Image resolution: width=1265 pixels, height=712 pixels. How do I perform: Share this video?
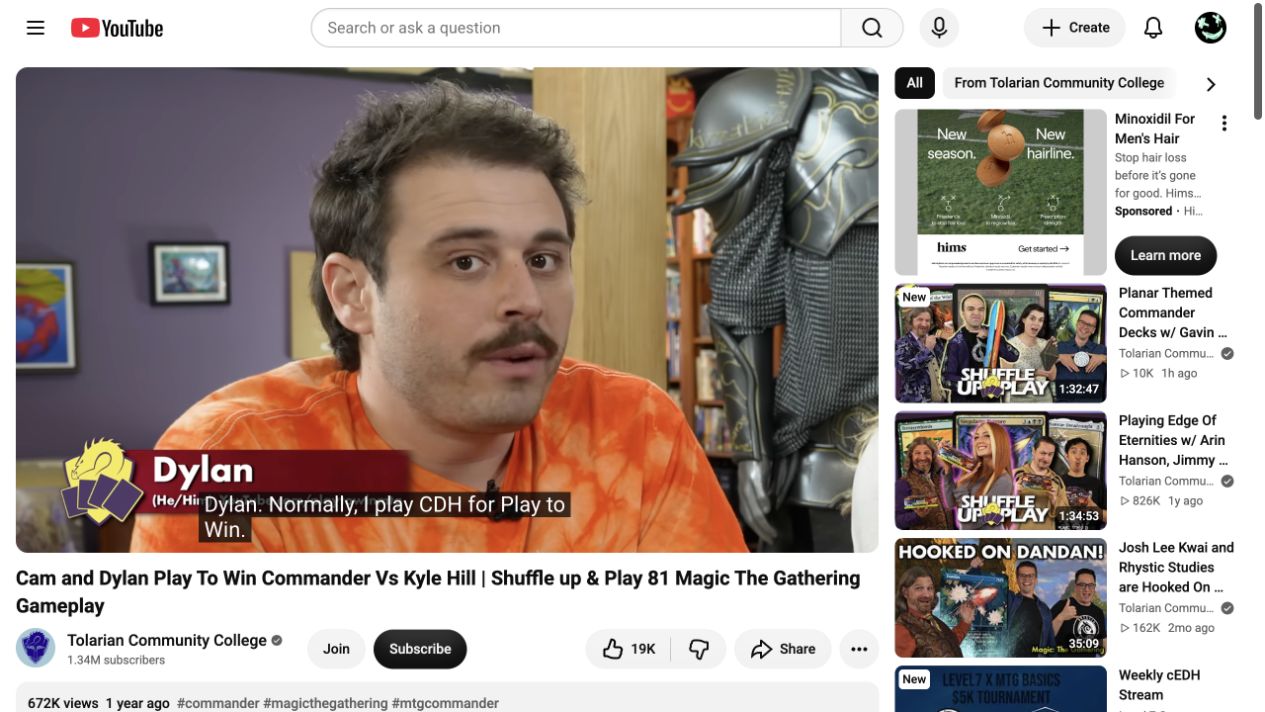783,649
